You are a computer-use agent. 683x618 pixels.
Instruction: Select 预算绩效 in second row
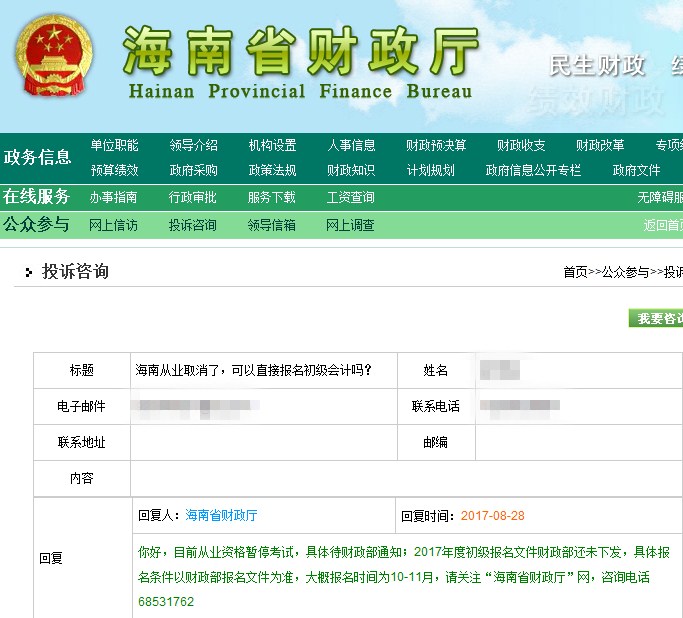click(114, 170)
